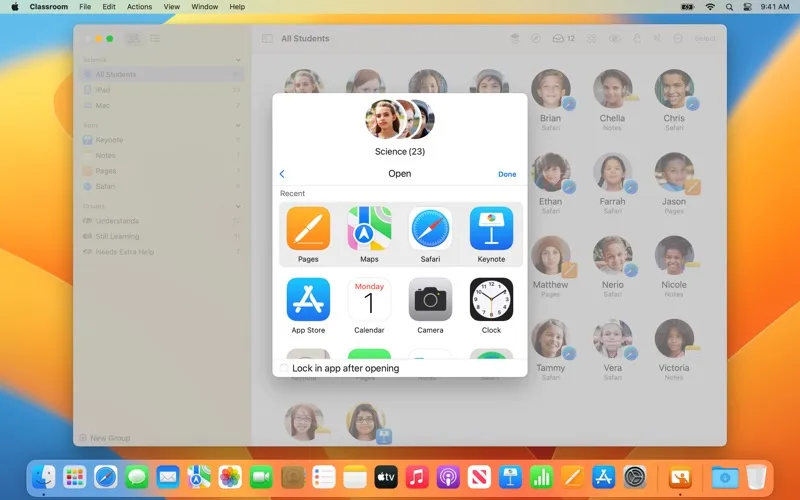Select the Understands group
Viewport: 800px width, 500px height.
click(162, 221)
